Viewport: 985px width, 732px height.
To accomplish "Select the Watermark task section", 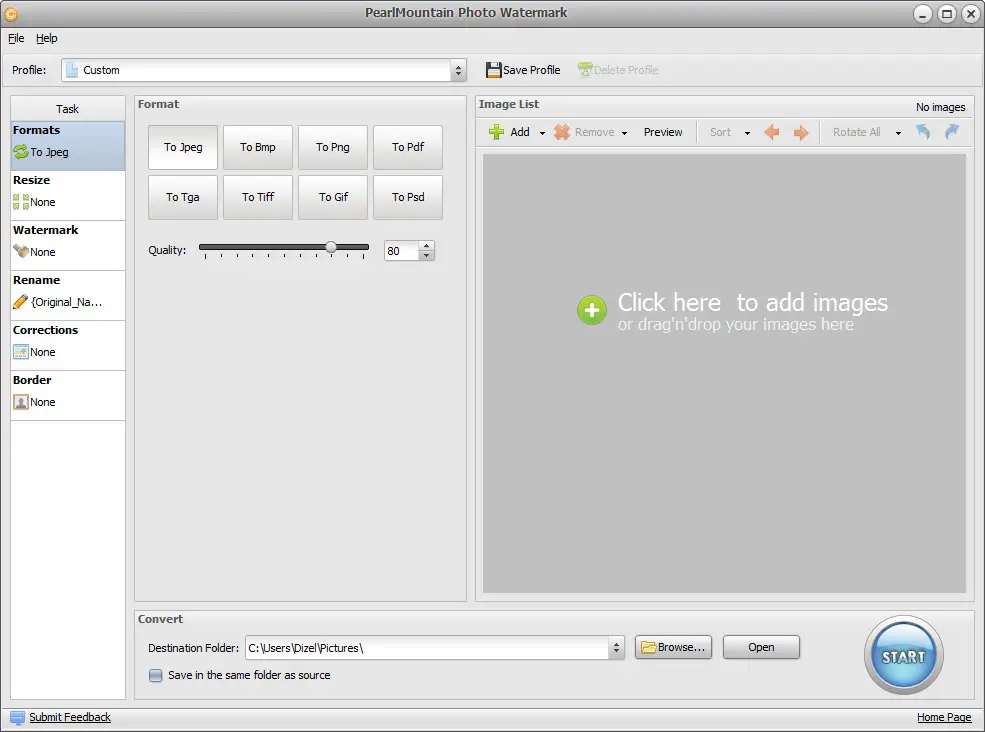I will pos(68,246).
